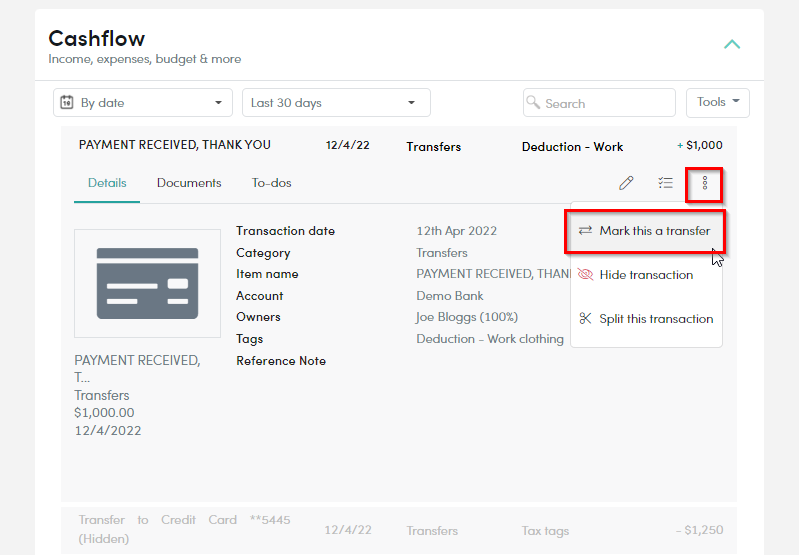Open hidden Transfer to Credit Card row
Viewport: 799px width, 555px height.
point(399,530)
